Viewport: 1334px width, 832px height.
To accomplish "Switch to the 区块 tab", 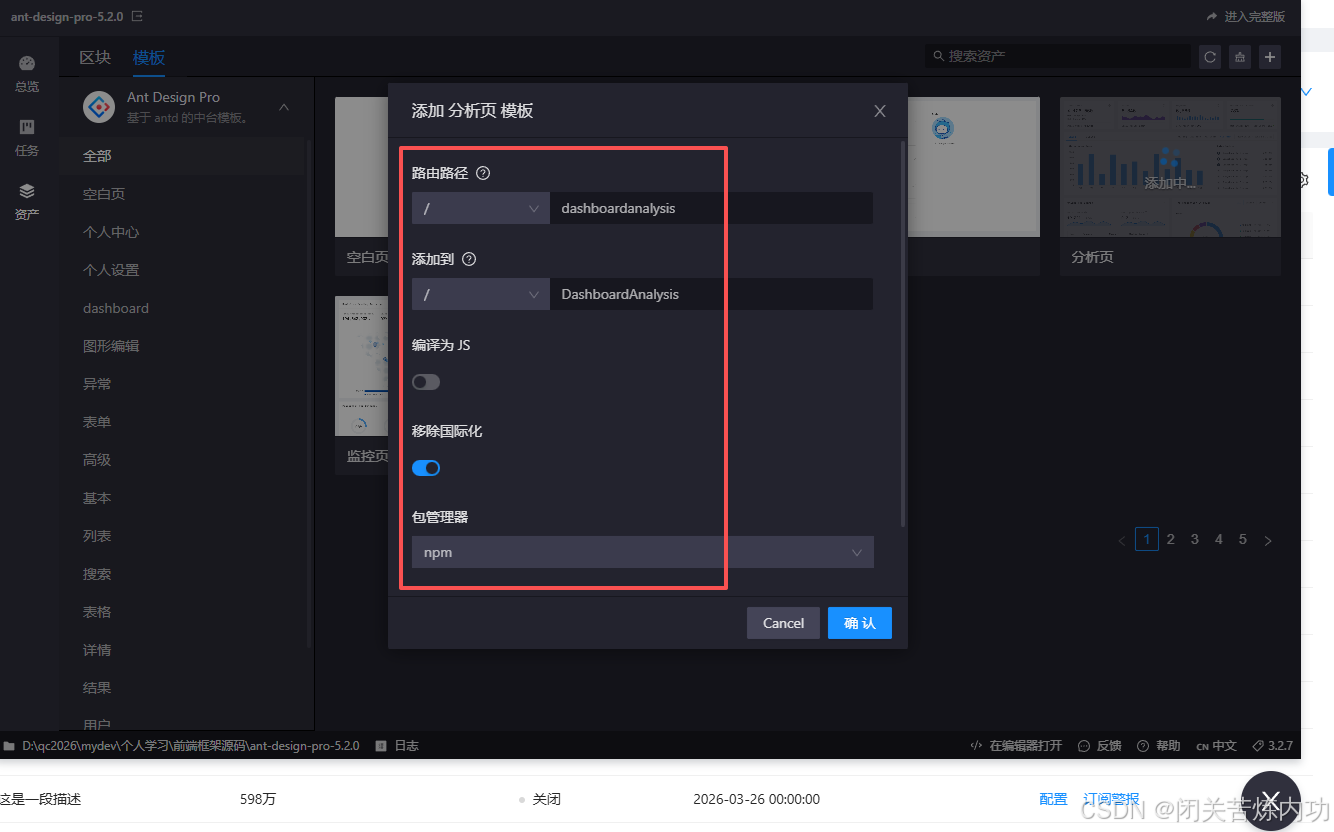I will [x=95, y=57].
